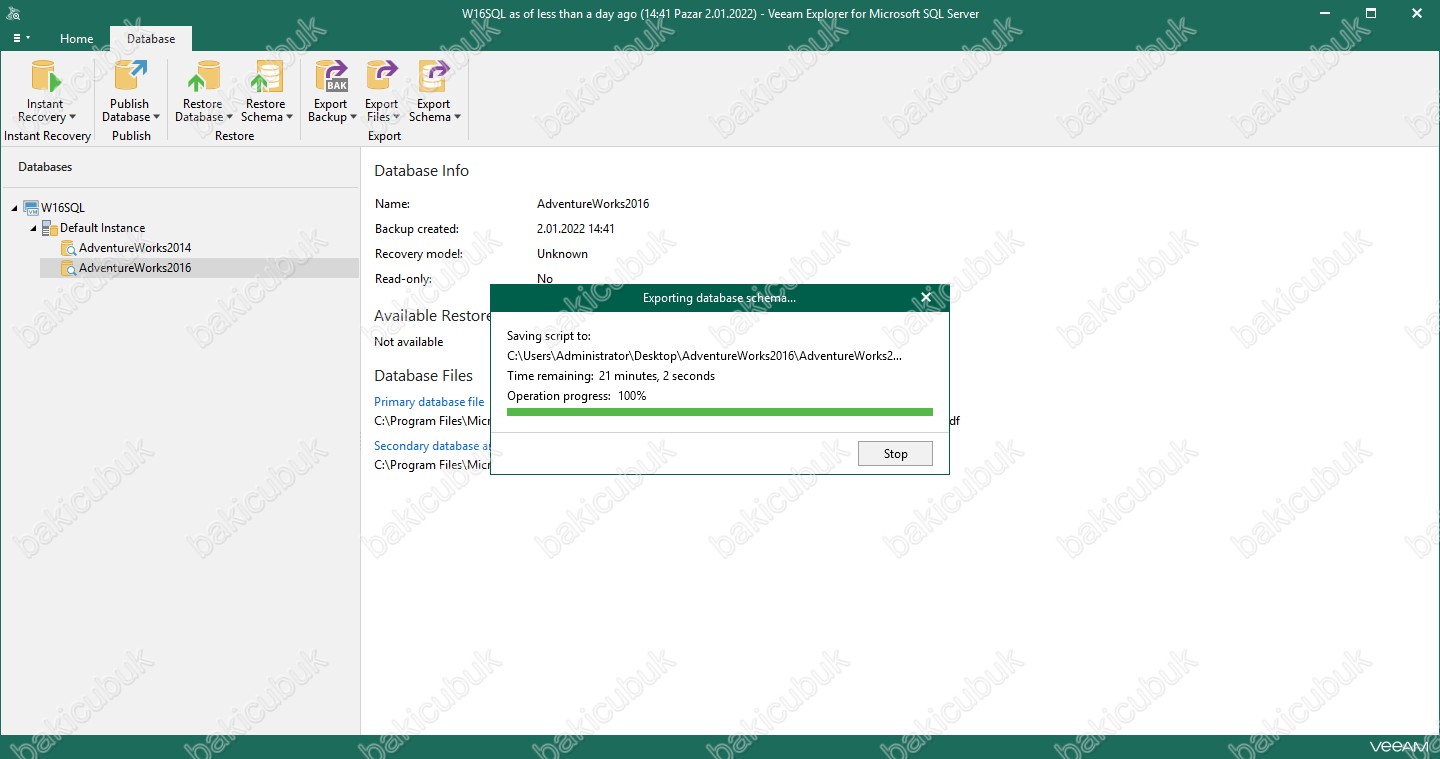The image size is (1440, 759).
Task: Select the Default Instance icon in tree
Action: point(50,228)
